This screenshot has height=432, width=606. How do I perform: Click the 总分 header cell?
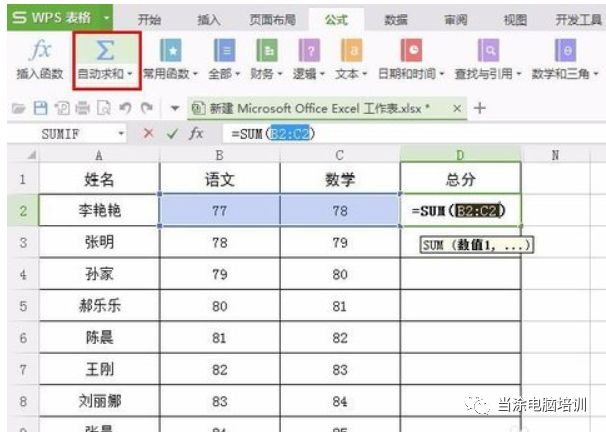tap(460, 179)
